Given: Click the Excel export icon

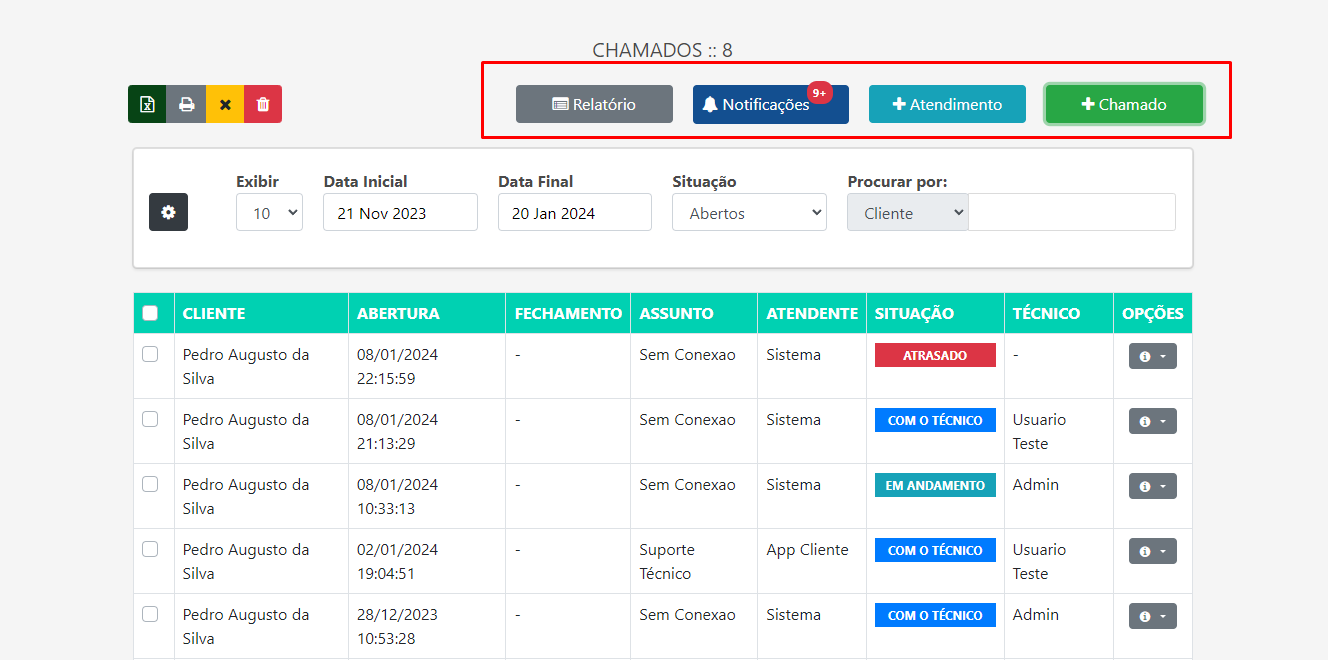Looking at the screenshot, I should 147,104.
